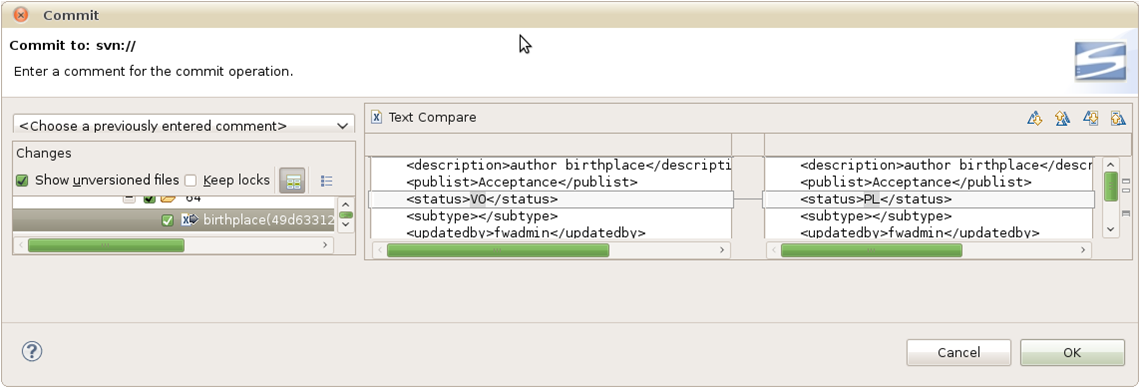
Task: Click the flat list presentation icon in Changes
Action: (326, 181)
